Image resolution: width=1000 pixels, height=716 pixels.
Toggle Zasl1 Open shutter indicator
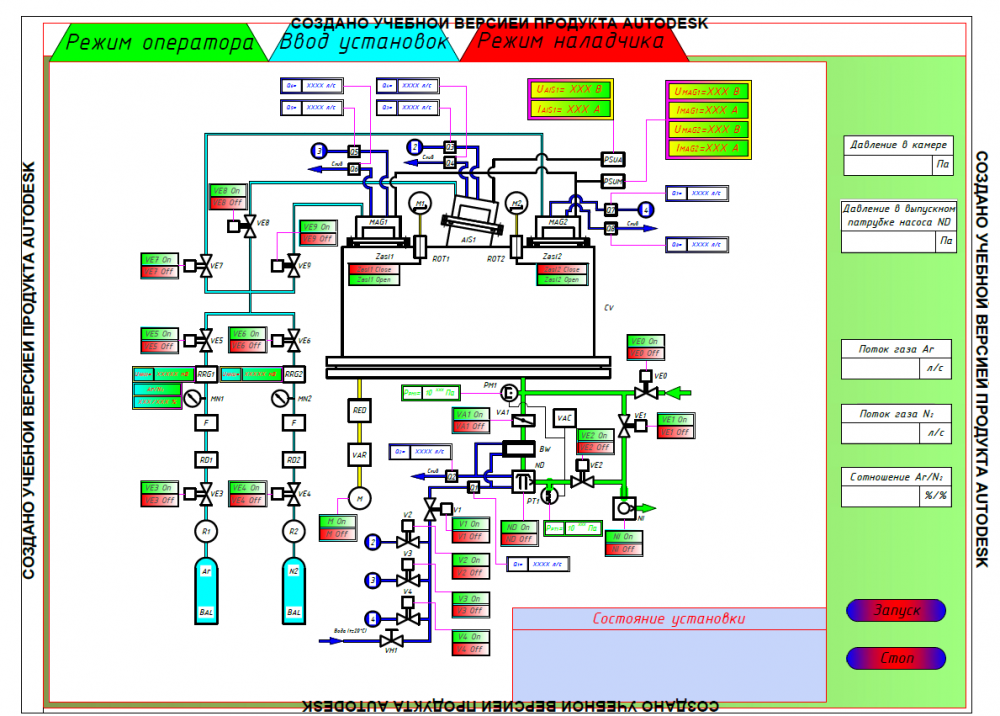click(374, 280)
